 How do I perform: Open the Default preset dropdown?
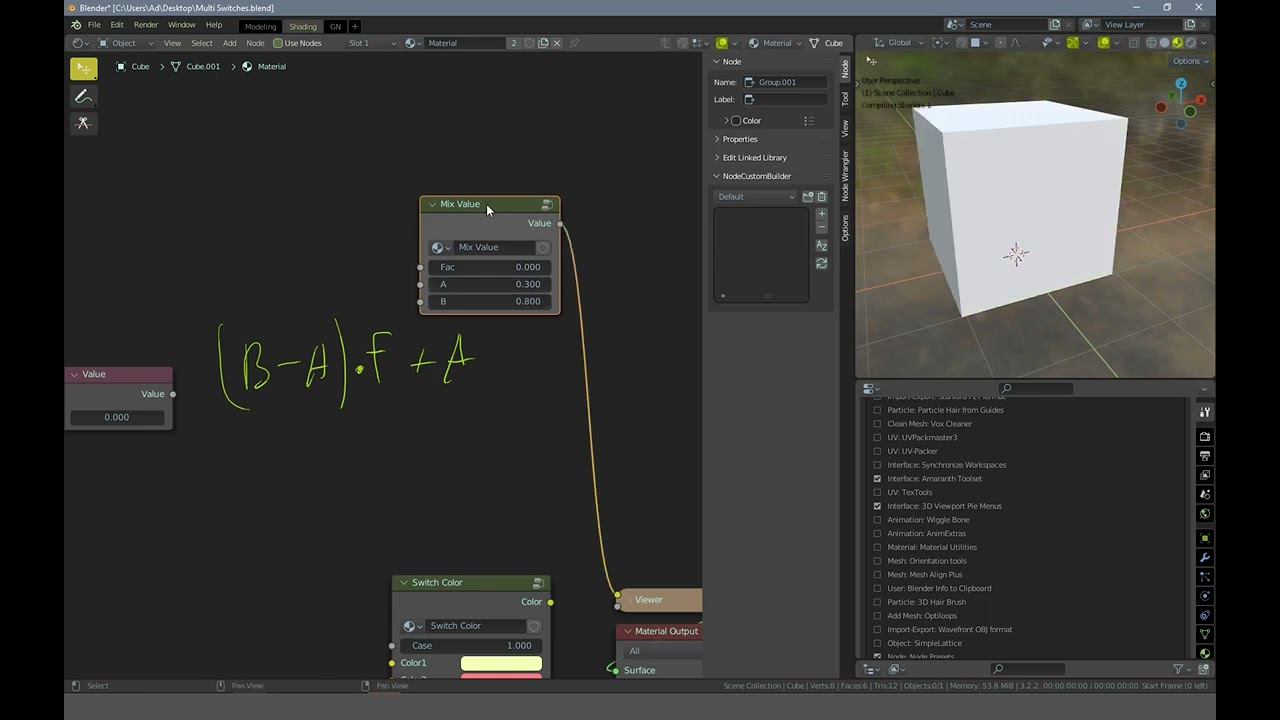[x=756, y=197]
